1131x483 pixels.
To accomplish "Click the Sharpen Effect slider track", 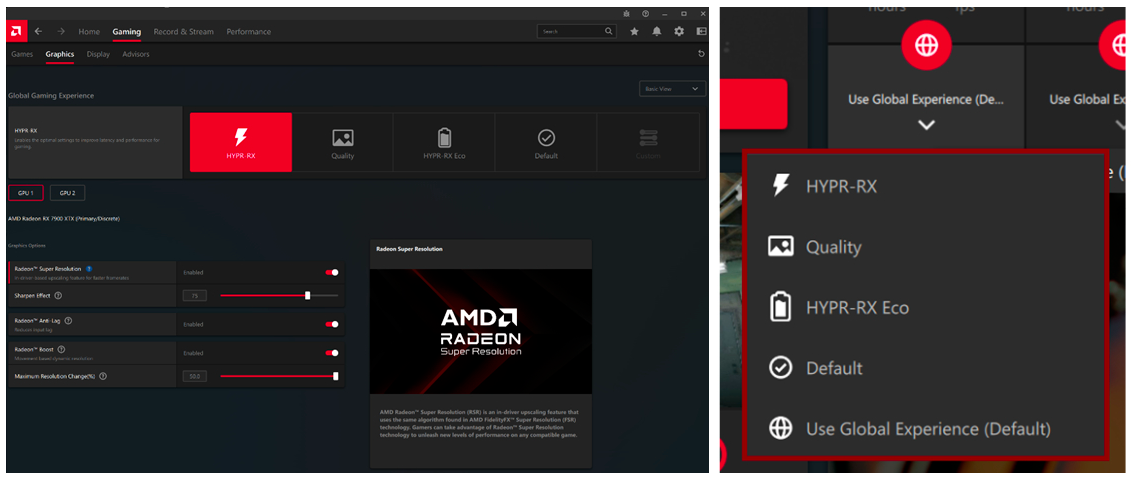I will coord(279,296).
